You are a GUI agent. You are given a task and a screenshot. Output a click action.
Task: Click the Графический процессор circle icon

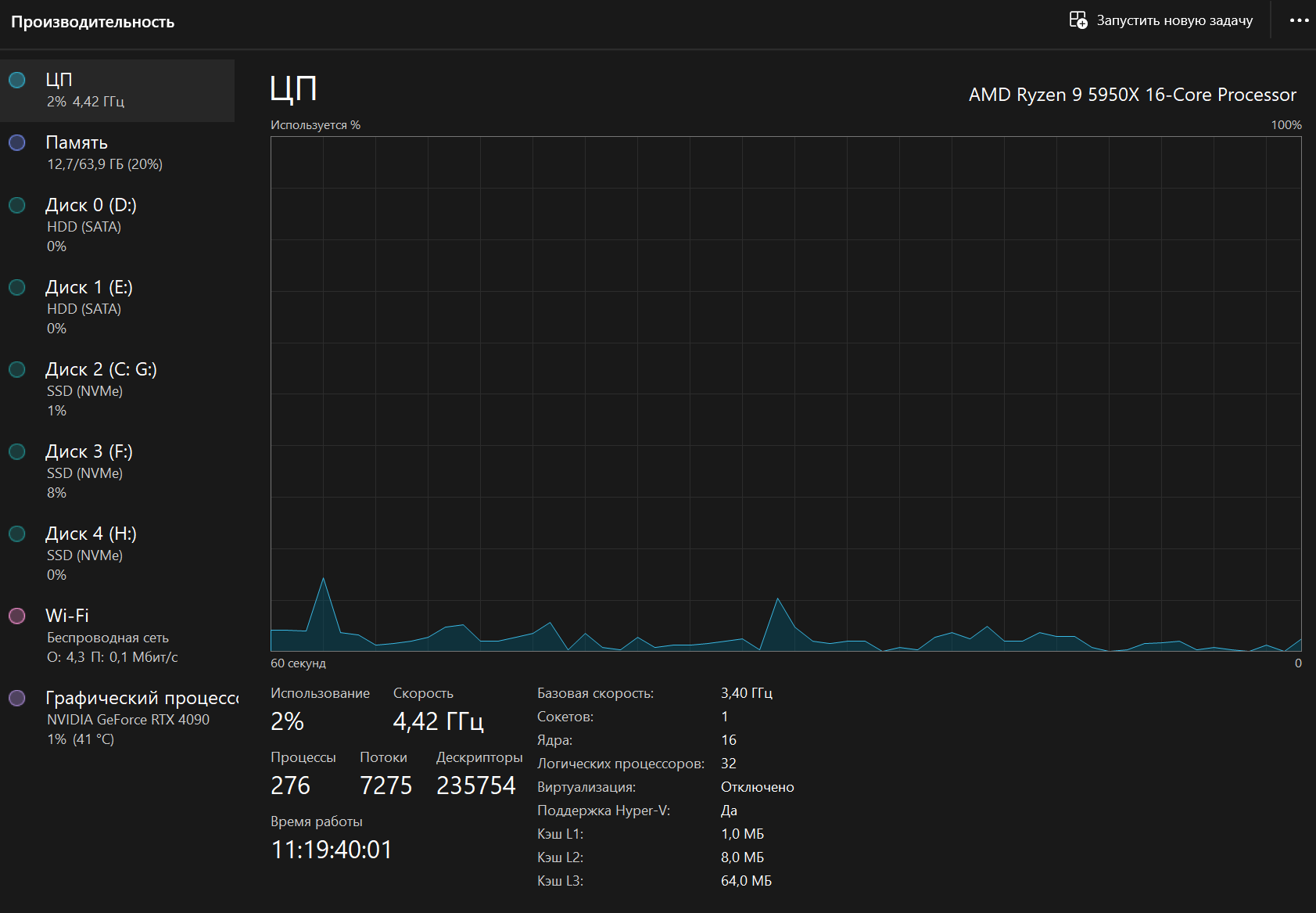(17, 698)
